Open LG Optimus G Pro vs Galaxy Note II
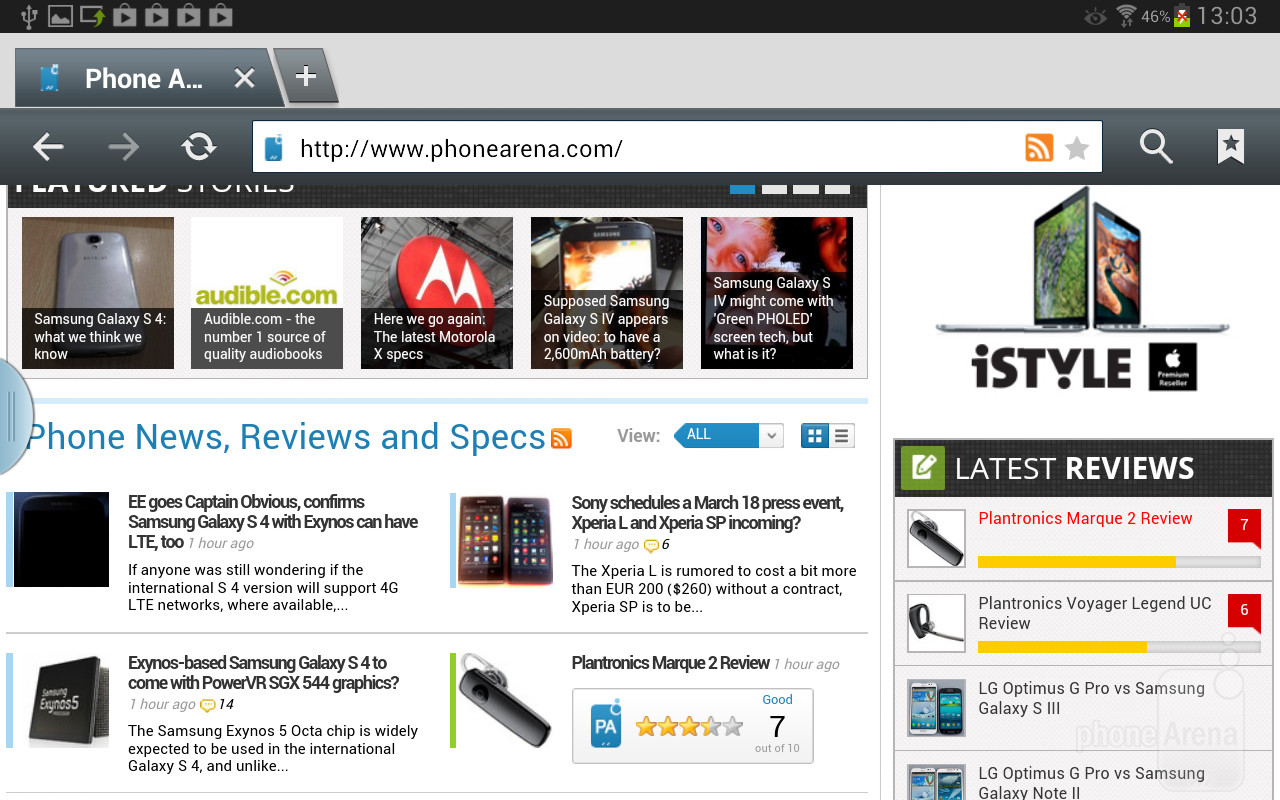The width and height of the screenshot is (1280, 800). [x=1091, y=783]
